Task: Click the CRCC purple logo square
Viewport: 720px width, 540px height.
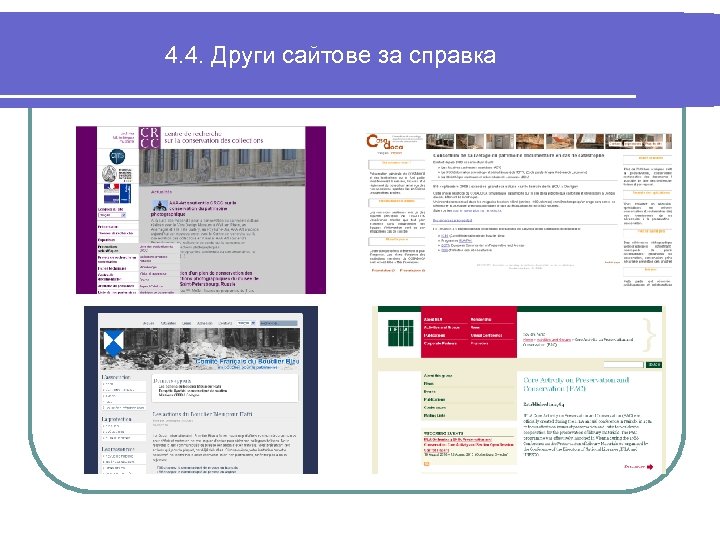Action: pyautogui.click(x=149, y=138)
